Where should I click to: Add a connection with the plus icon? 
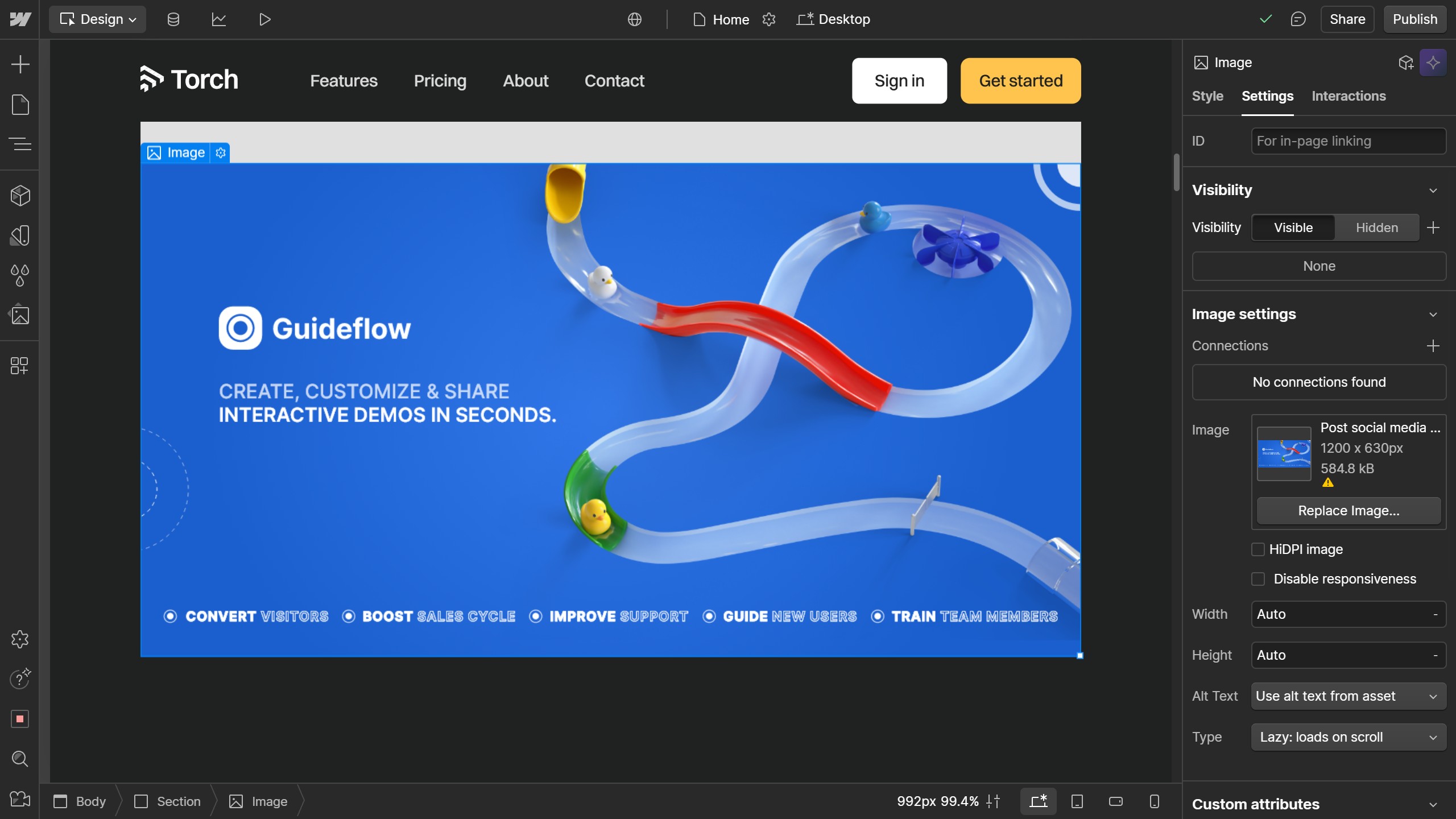[x=1433, y=346]
